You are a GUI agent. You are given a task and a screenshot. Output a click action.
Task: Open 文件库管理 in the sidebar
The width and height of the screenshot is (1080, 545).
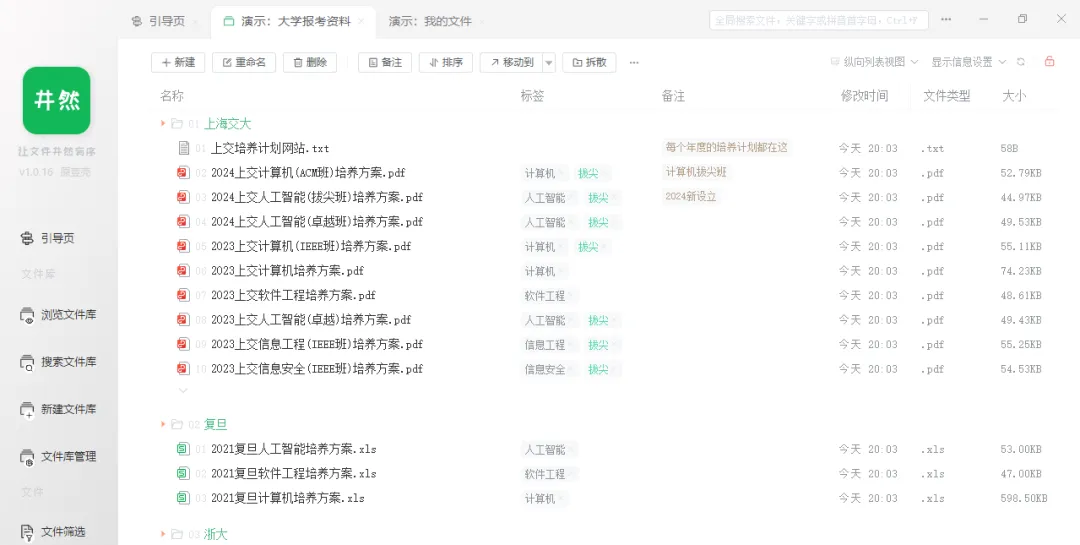[58, 456]
